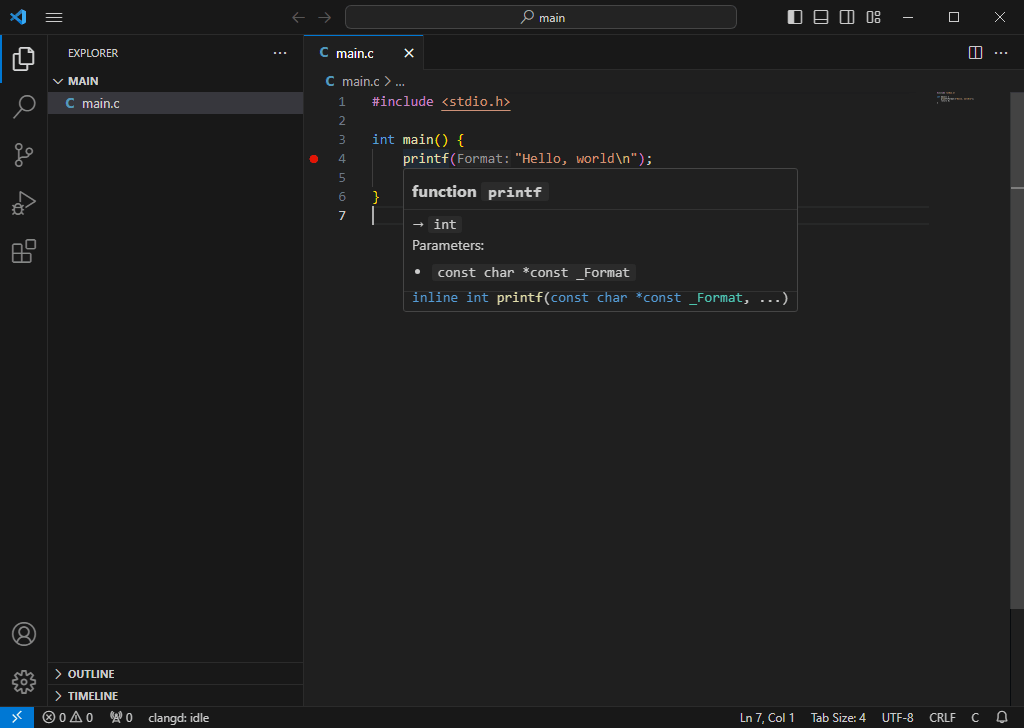Screen dimensions: 1024x728
Task: Open the Accounts menu icon
Action: tap(24, 634)
